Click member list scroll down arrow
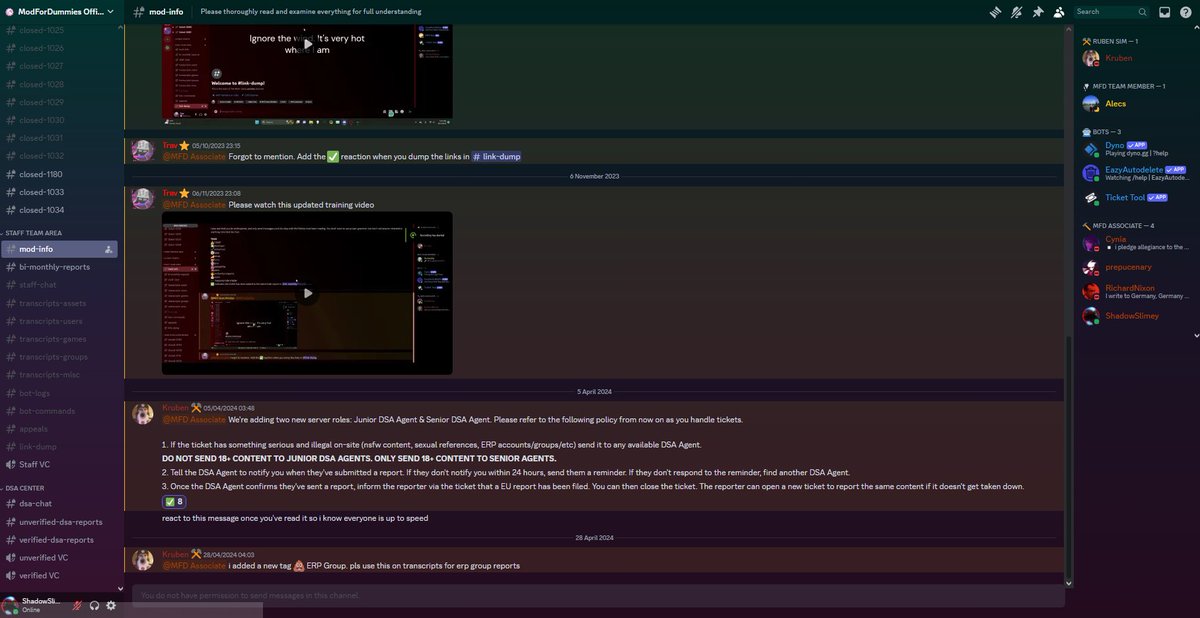Image resolution: width=1200 pixels, height=618 pixels. click(1197, 335)
